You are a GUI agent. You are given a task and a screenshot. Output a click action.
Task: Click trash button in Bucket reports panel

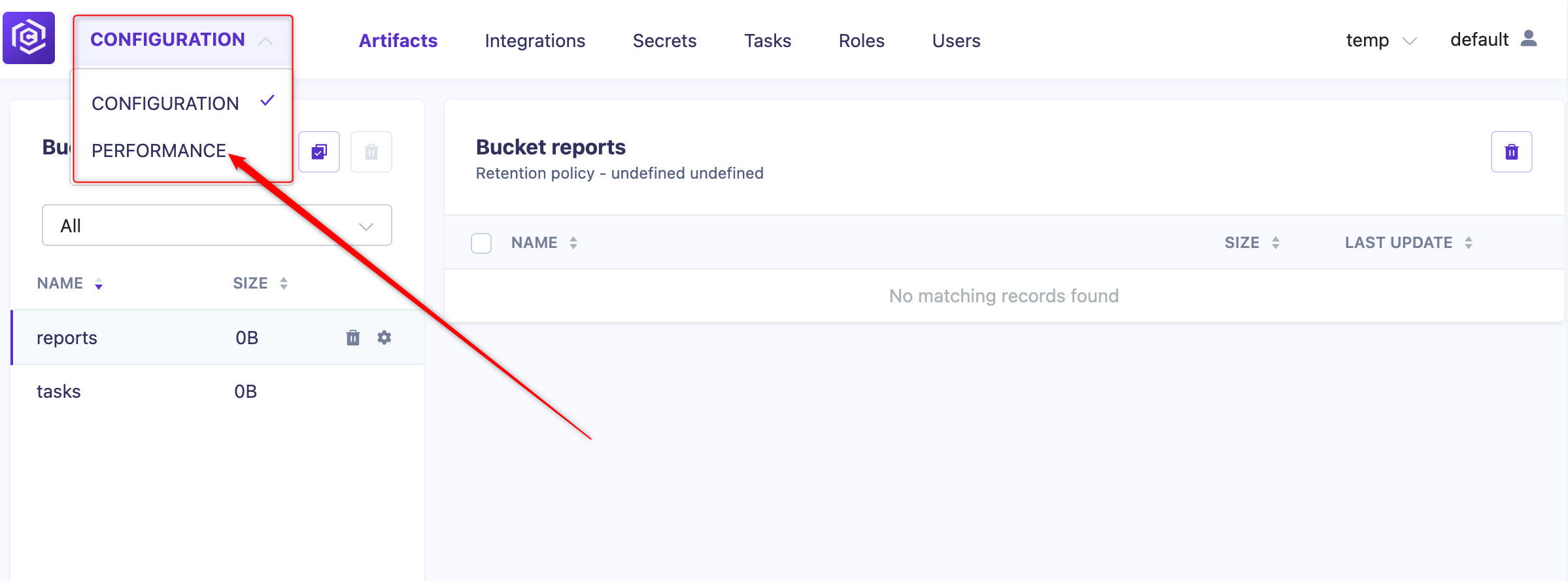(x=1512, y=152)
